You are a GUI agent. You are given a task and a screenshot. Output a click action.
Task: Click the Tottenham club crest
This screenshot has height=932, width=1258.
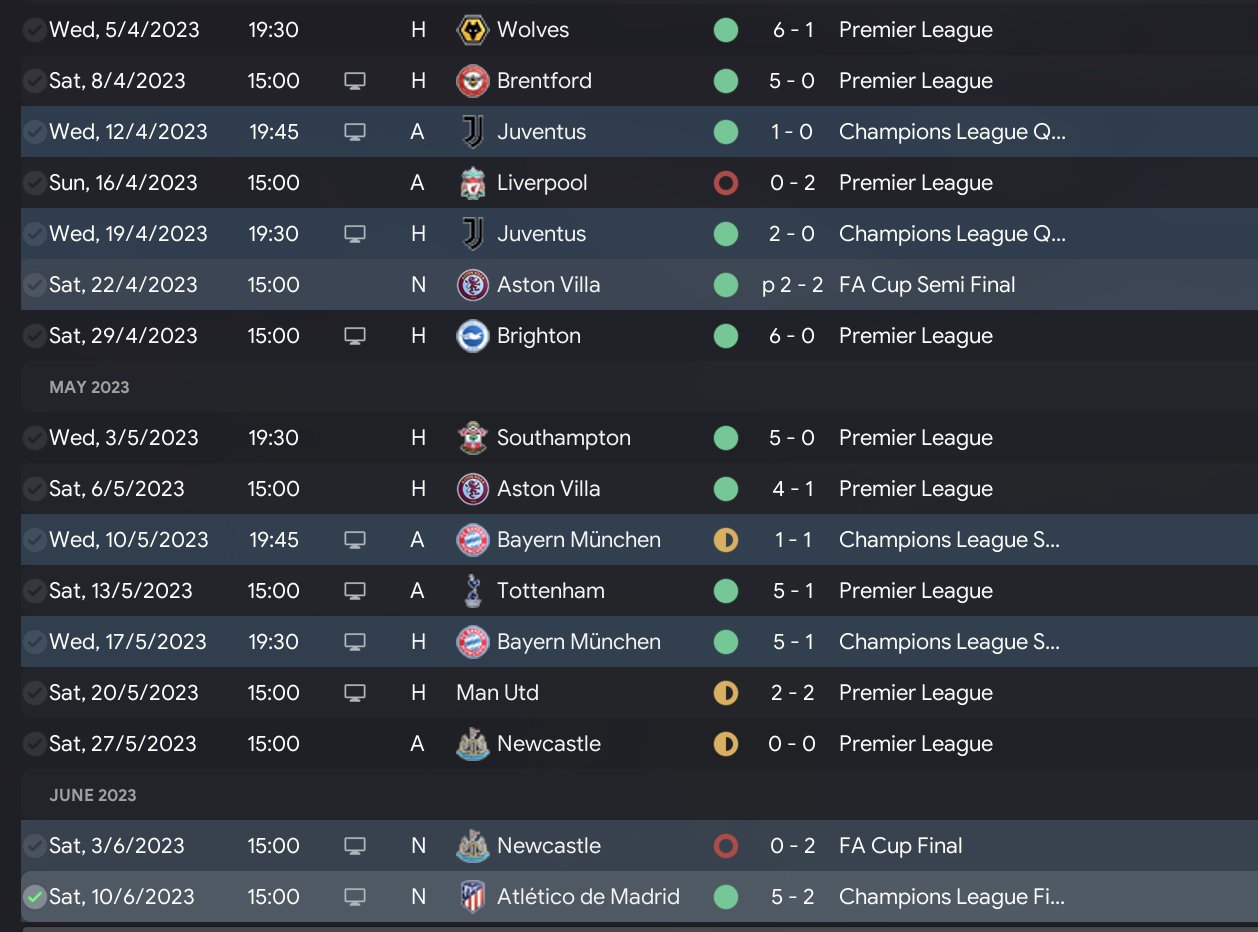tap(472, 591)
